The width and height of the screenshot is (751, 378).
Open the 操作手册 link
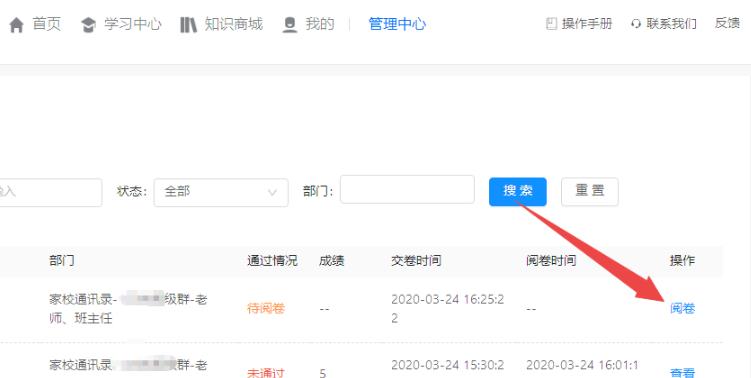pos(587,23)
